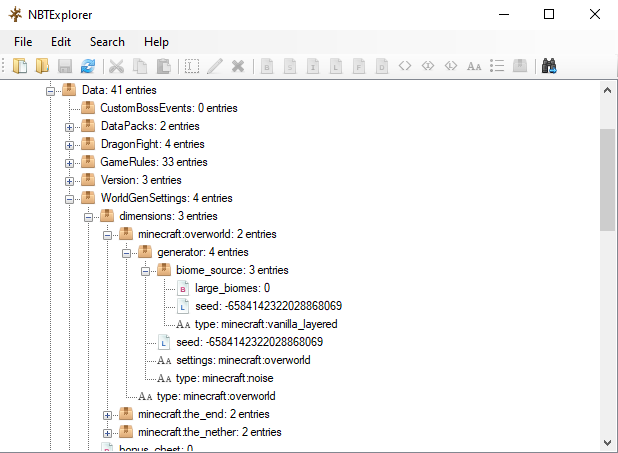Click the Add List Tag icon

[497, 66]
